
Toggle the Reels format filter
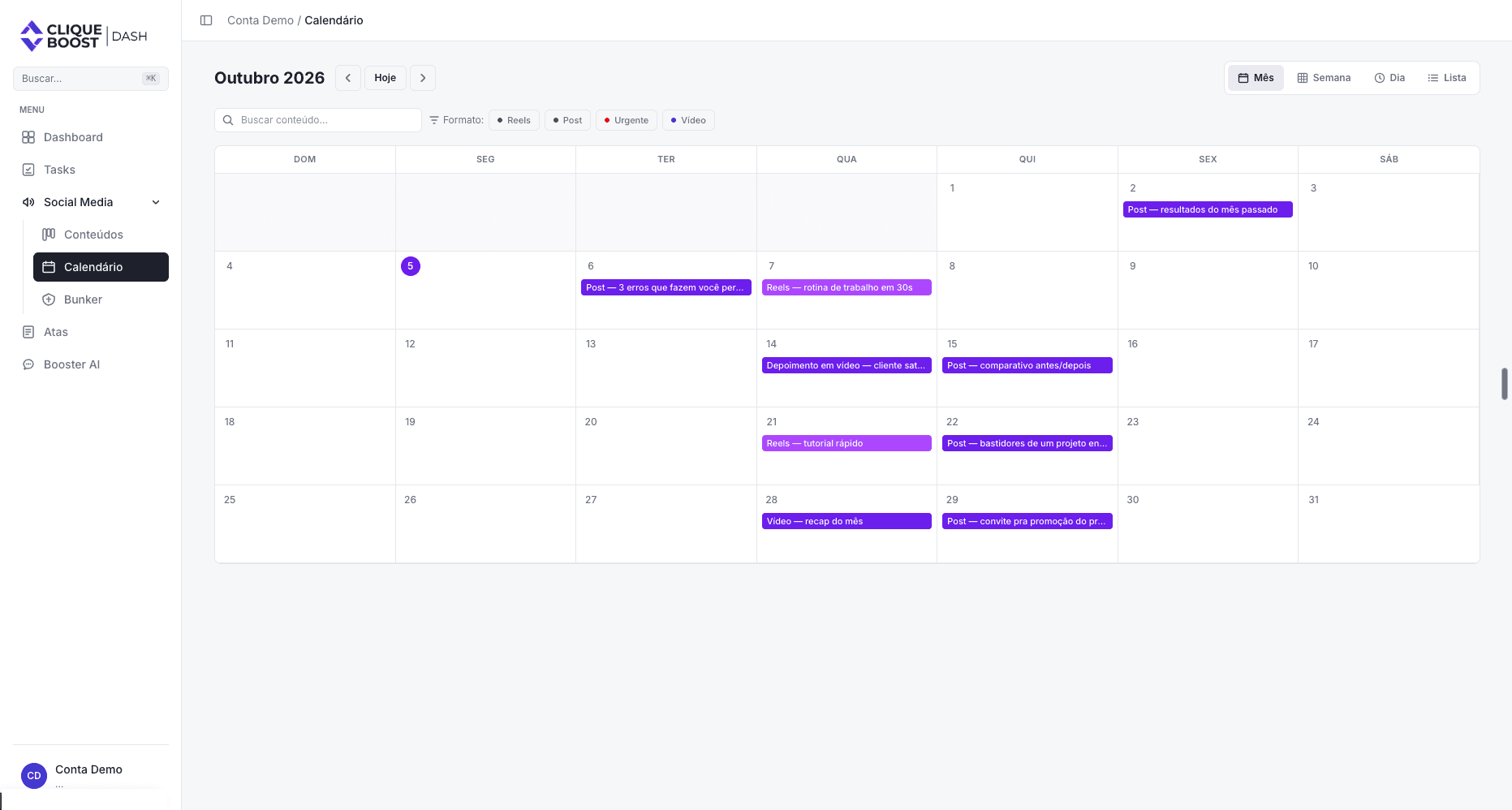point(514,120)
